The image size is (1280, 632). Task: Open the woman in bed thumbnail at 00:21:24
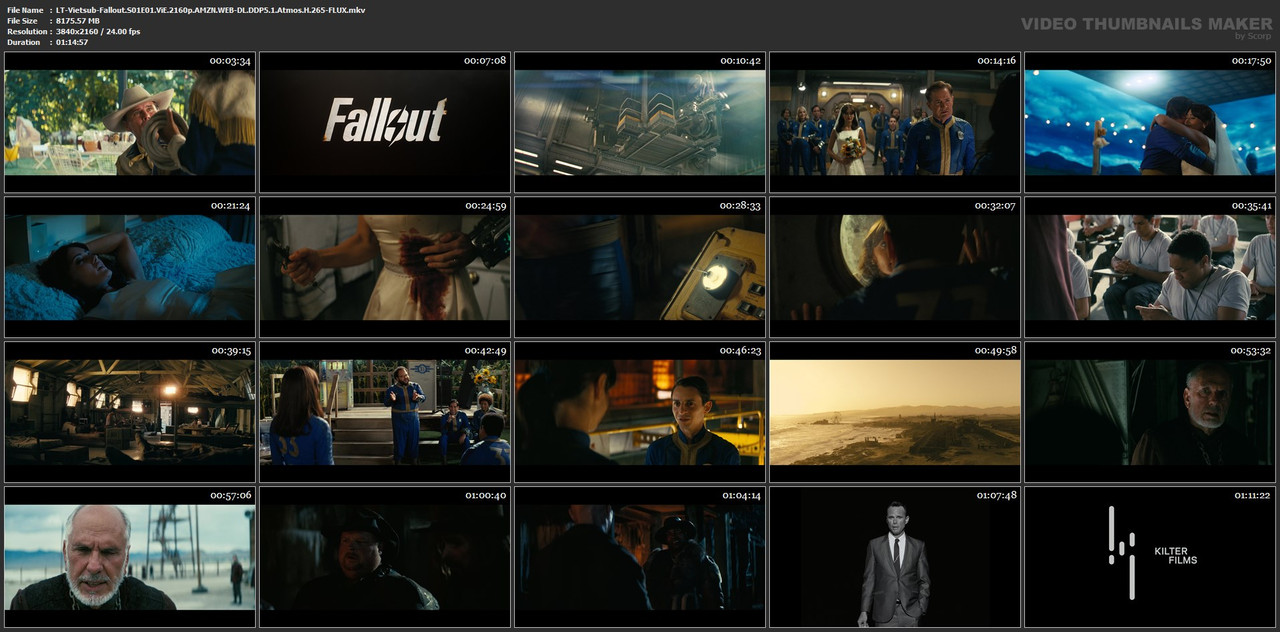(x=130, y=267)
